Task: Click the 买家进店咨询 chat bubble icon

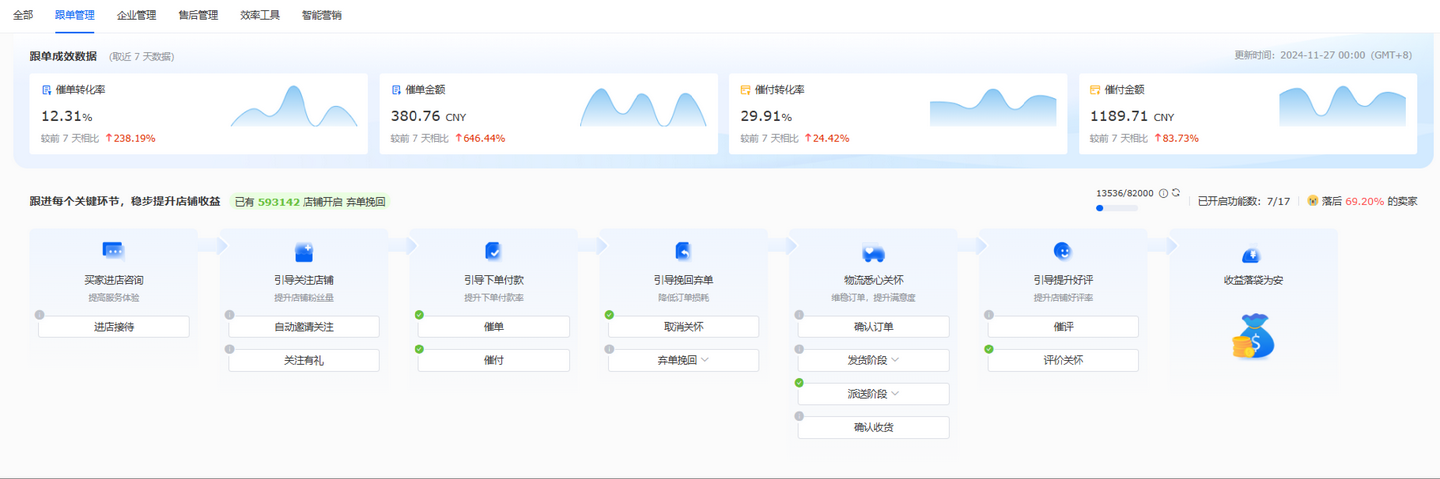Action: coord(113,250)
